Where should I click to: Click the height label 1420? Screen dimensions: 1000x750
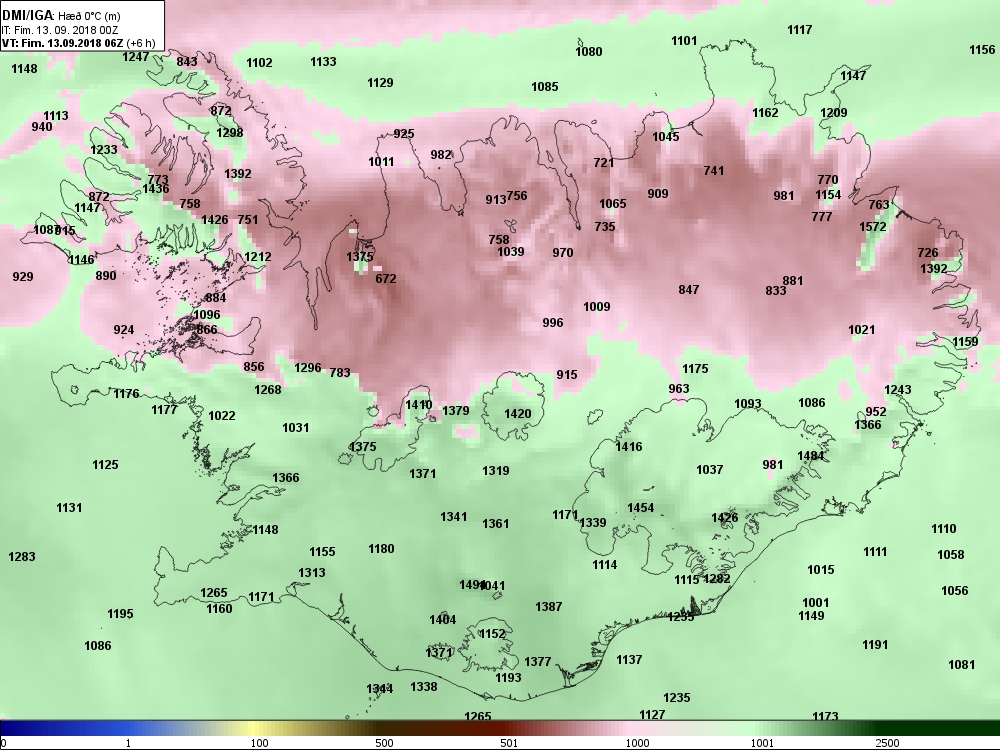coord(517,413)
